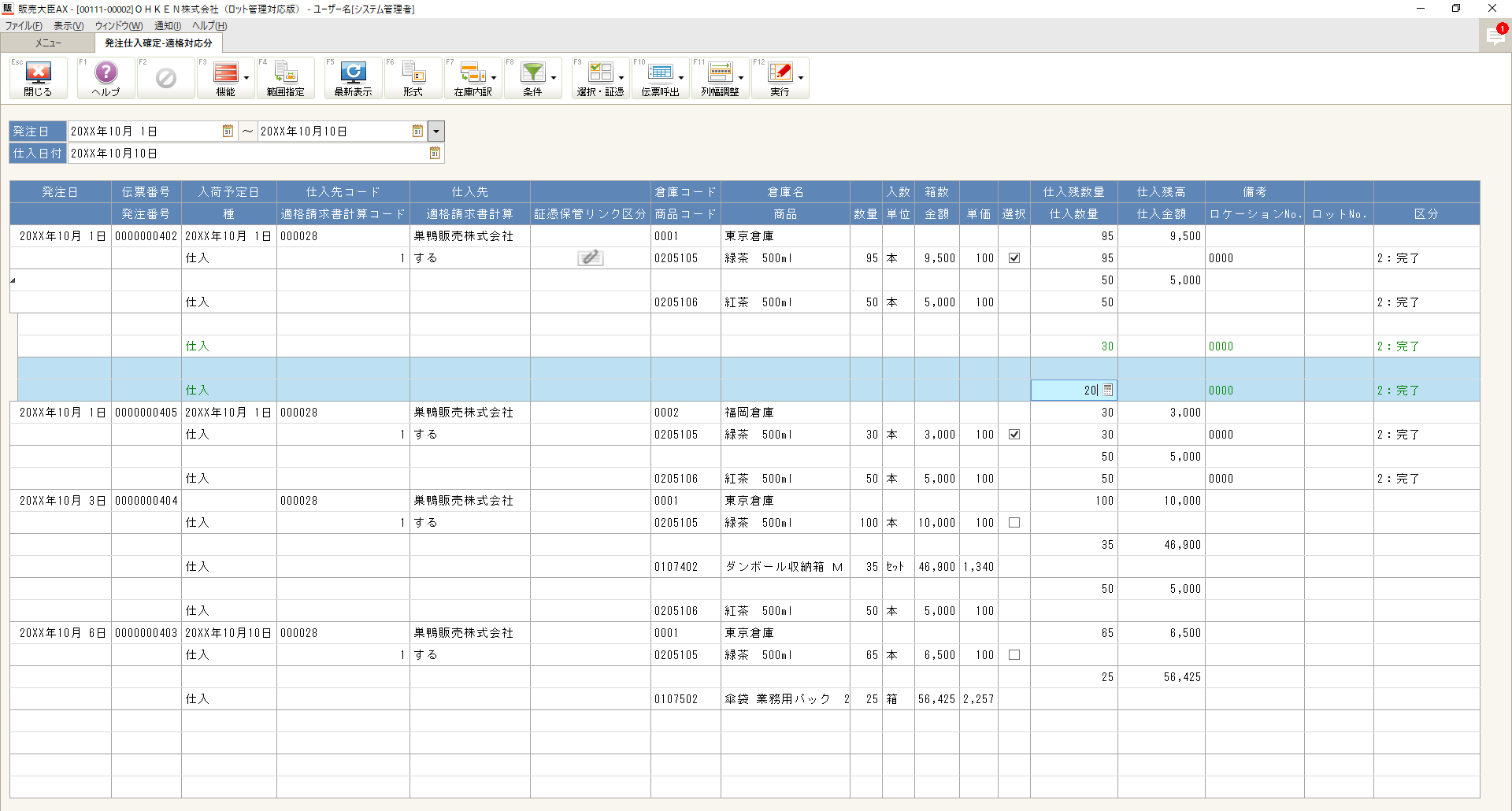The height and width of the screenshot is (811, 1512).
Task: Click the 発注日 column header
Action: [61, 191]
